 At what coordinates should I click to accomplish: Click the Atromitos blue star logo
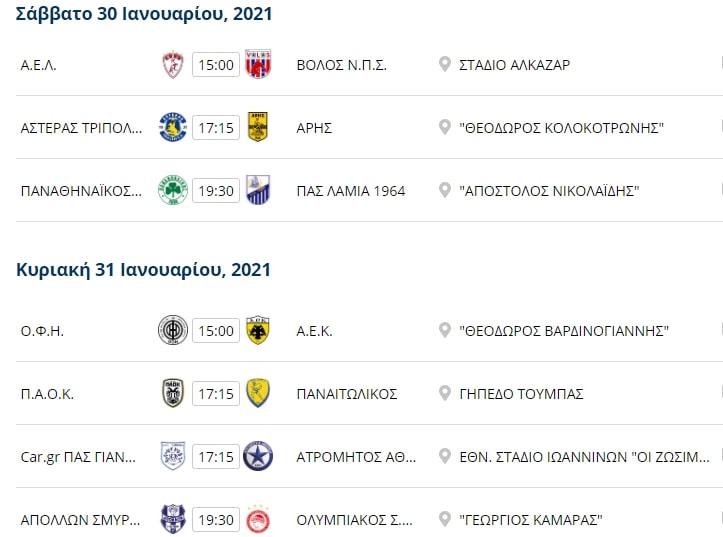pyautogui.click(x=258, y=456)
